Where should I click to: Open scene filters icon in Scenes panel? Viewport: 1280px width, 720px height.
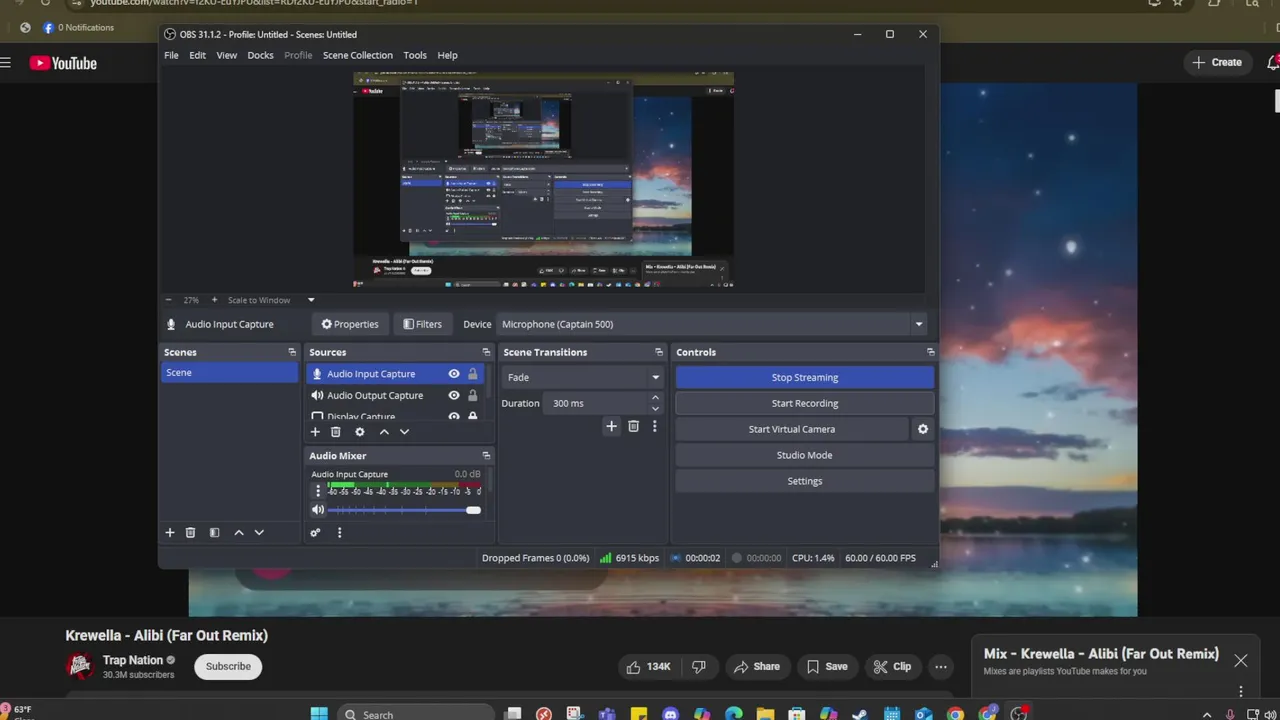click(x=214, y=533)
